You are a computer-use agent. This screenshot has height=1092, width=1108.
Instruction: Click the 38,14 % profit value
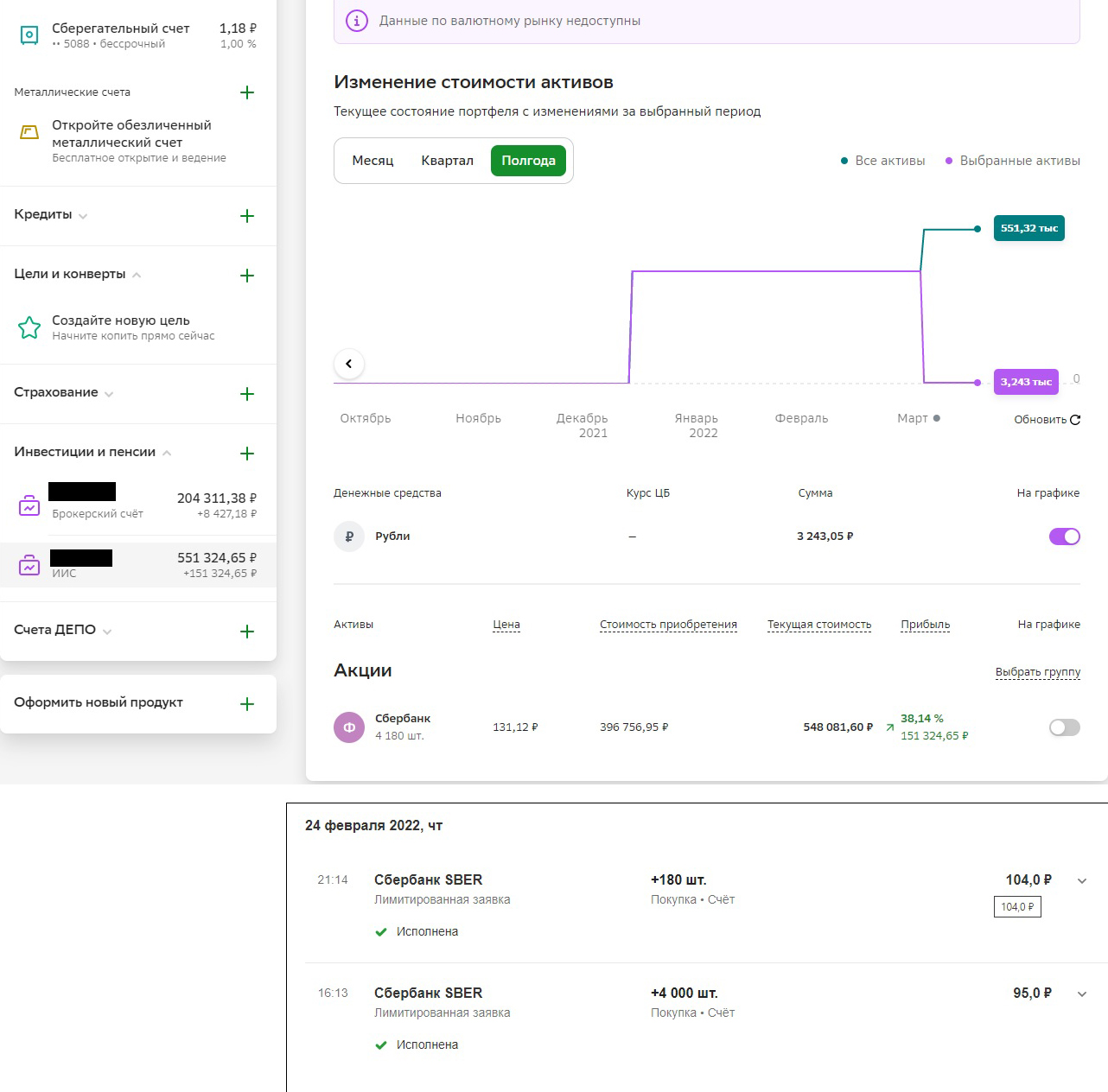(922, 719)
